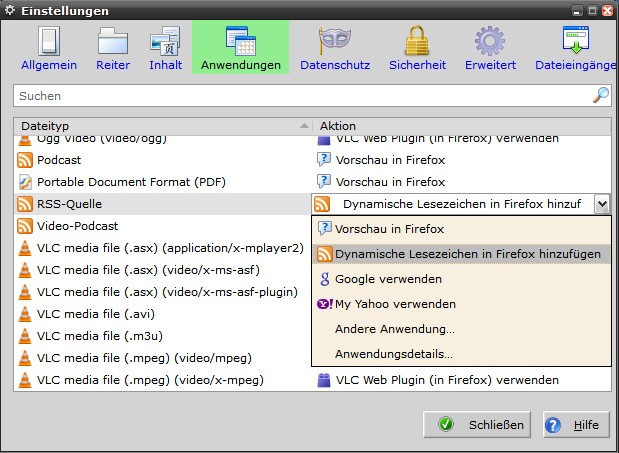Click the plugin icon for video/x-mpeg action

324,380
